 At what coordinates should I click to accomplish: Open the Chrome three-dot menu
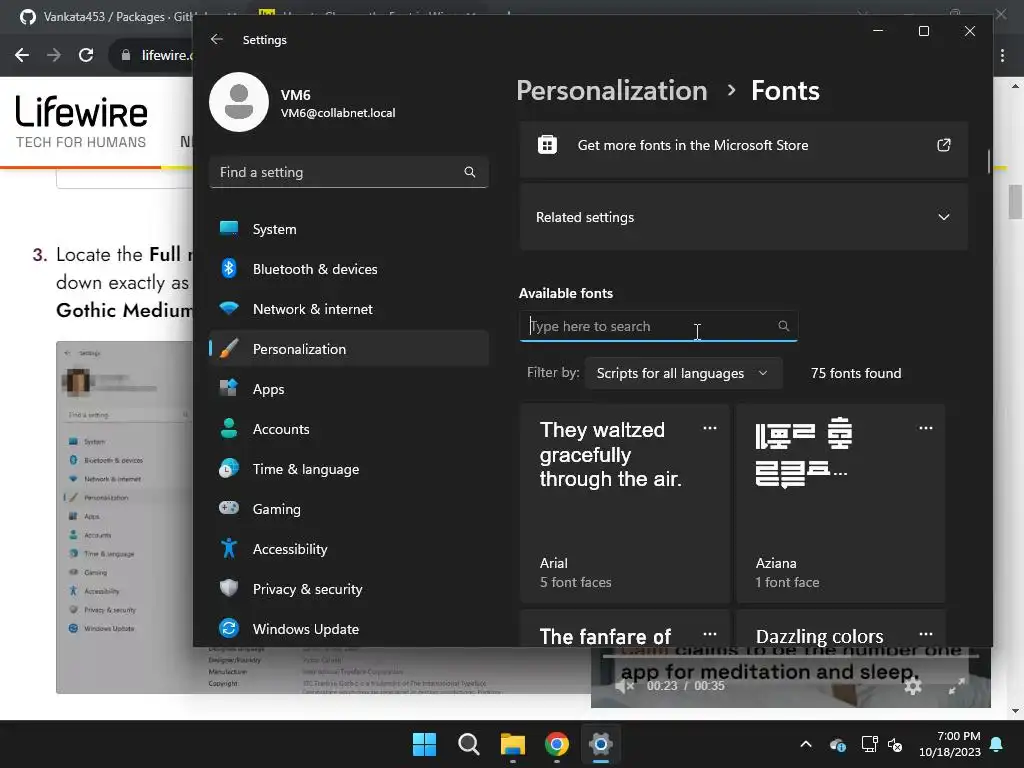1002,56
